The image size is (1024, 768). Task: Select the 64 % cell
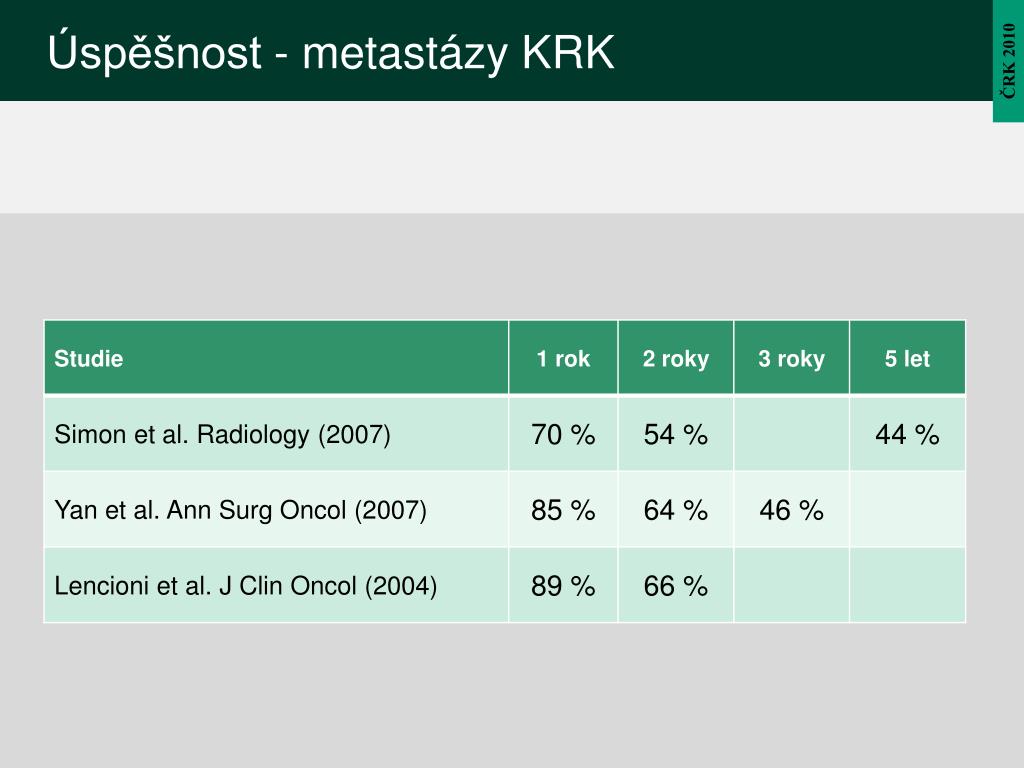(x=676, y=510)
